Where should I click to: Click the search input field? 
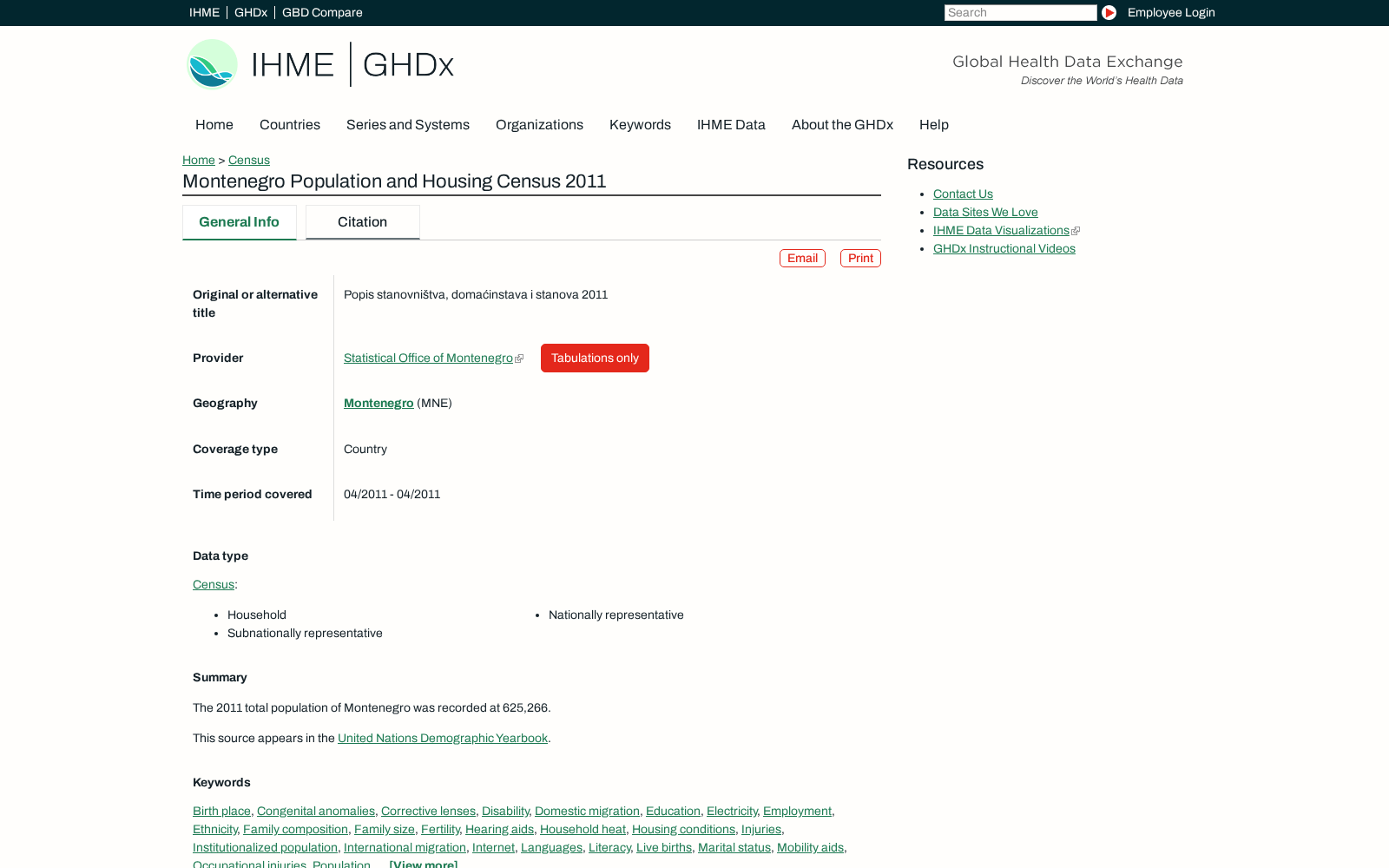pyautogui.click(x=1020, y=12)
